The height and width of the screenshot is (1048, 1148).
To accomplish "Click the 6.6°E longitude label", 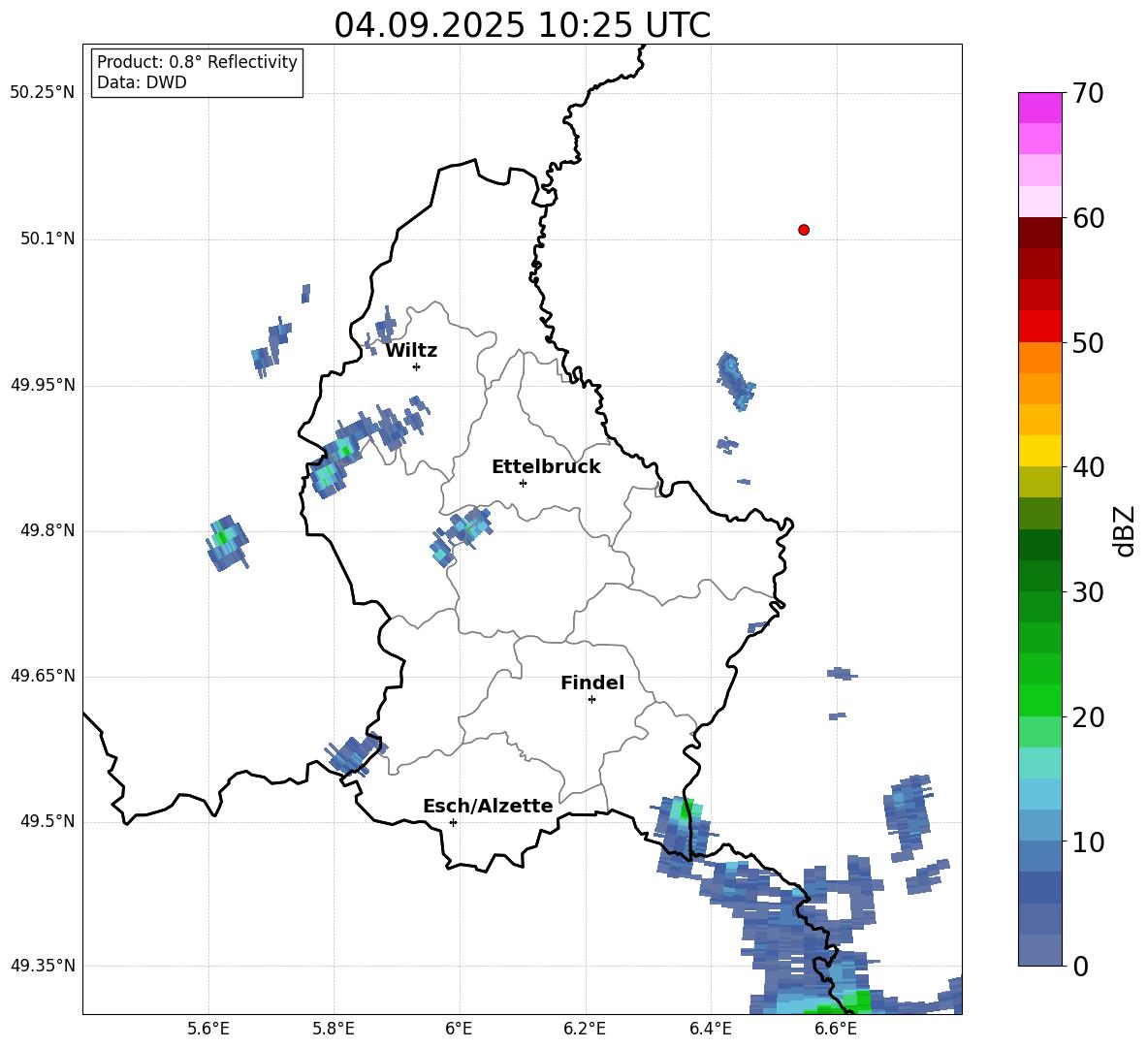I will (836, 1029).
